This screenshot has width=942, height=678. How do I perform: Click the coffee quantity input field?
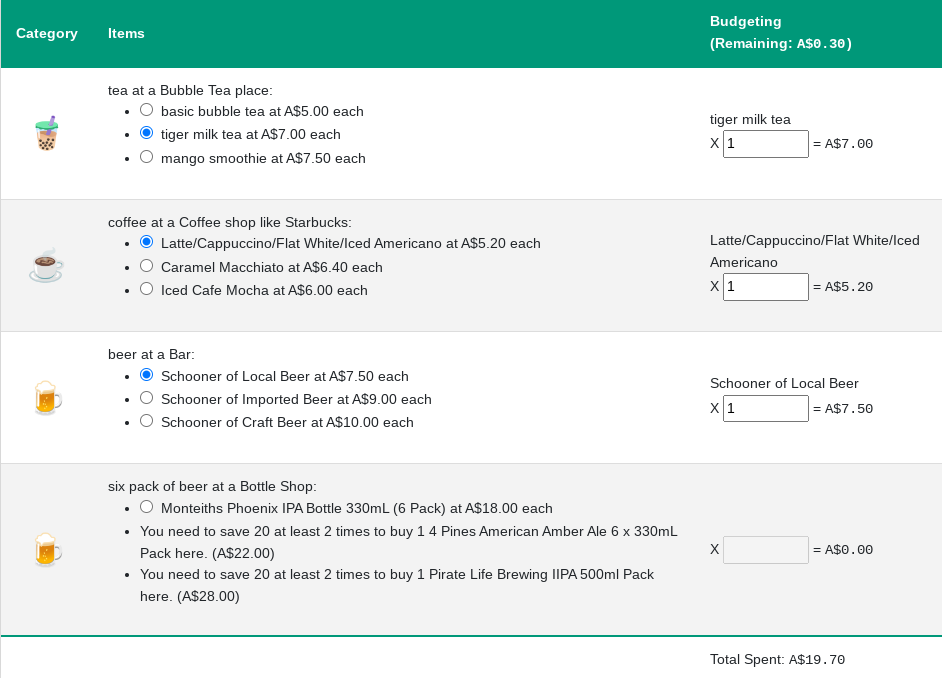(765, 287)
